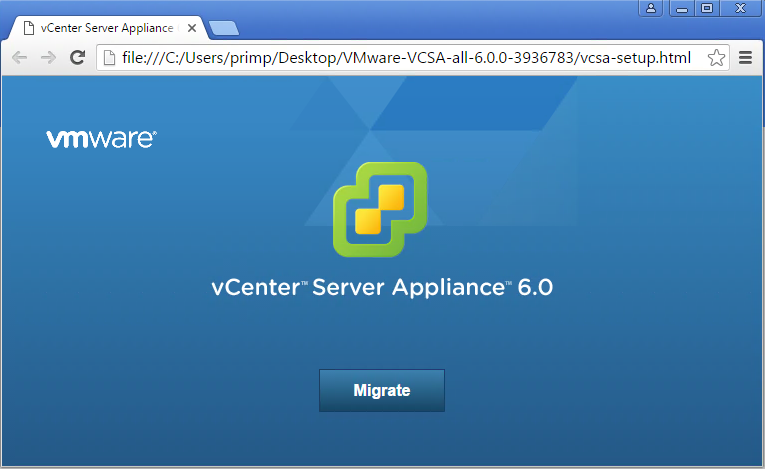Screen dimensions: 765x469
Task: Minimize the browser window
Action: coord(682,8)
